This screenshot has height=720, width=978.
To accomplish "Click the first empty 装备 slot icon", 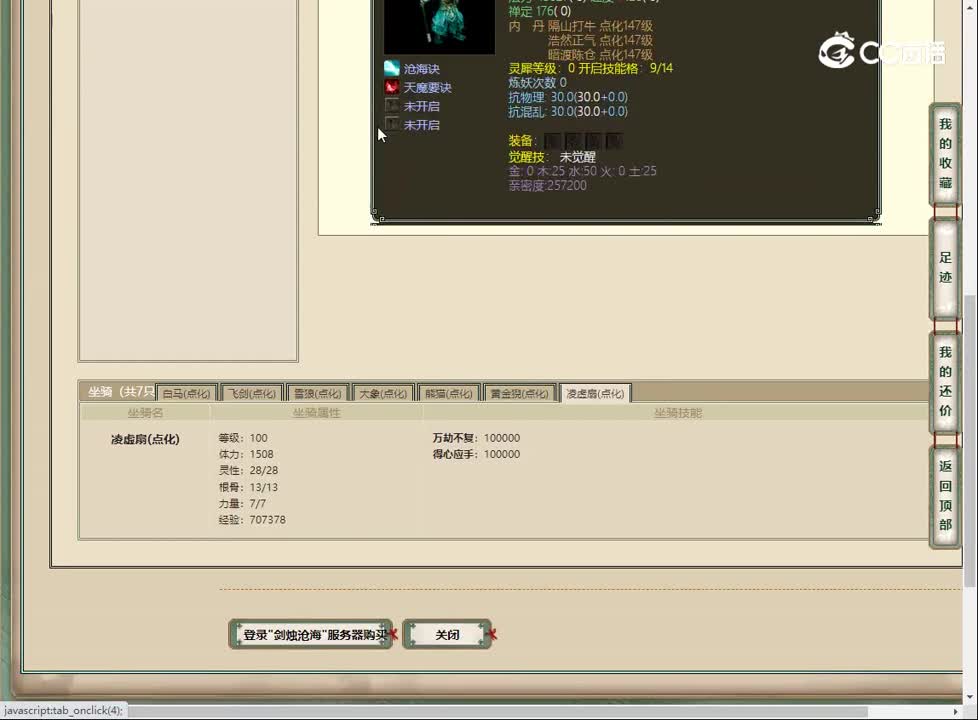I will (x=551, y=140).
